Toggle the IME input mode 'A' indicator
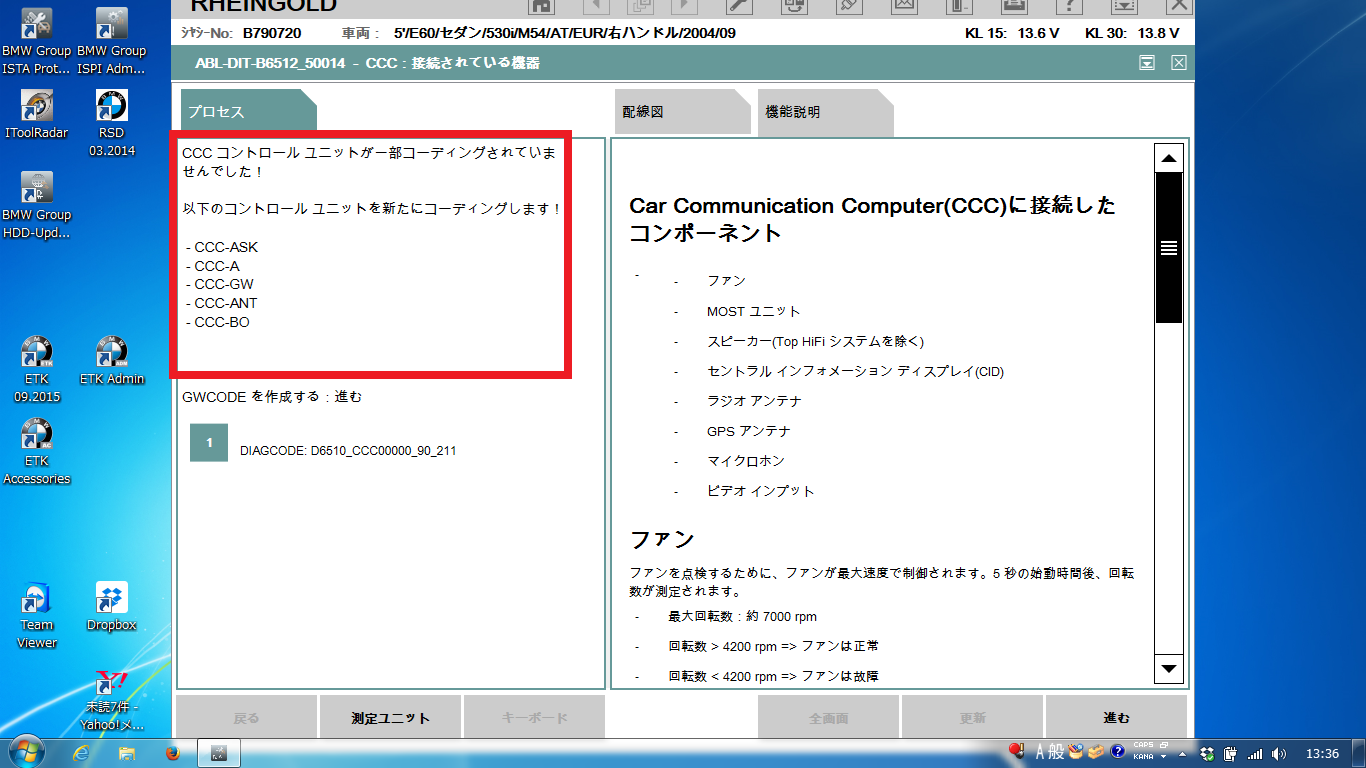 [1040, 751]
